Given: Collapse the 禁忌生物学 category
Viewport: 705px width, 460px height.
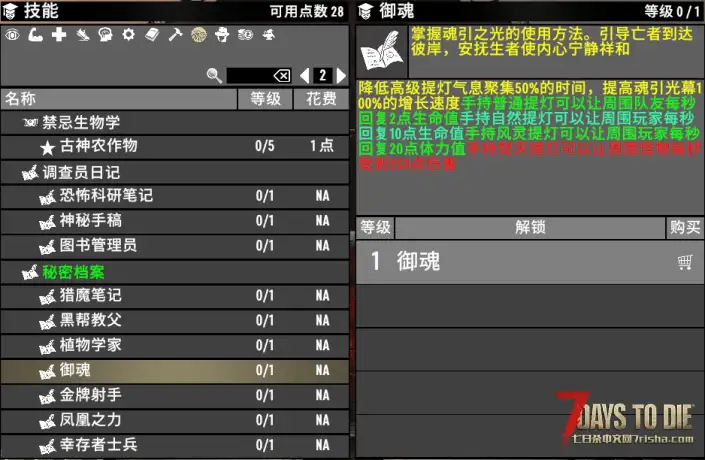Looking at the screenshot, I should (175, 122).
